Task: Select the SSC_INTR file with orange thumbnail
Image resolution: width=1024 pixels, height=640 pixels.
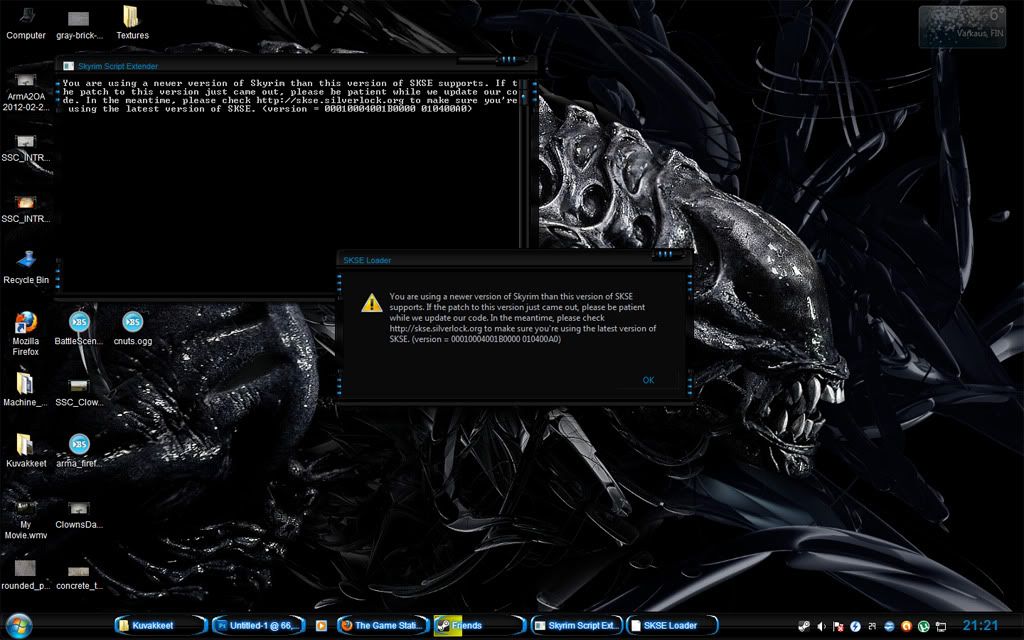Action: click(25, 210)
